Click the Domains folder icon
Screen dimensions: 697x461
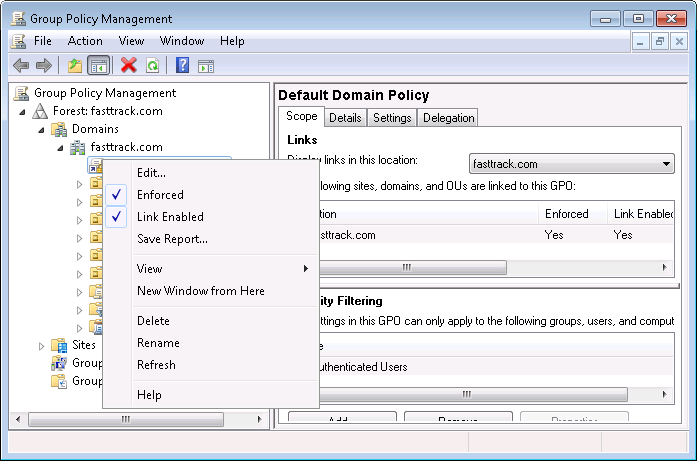59,129
